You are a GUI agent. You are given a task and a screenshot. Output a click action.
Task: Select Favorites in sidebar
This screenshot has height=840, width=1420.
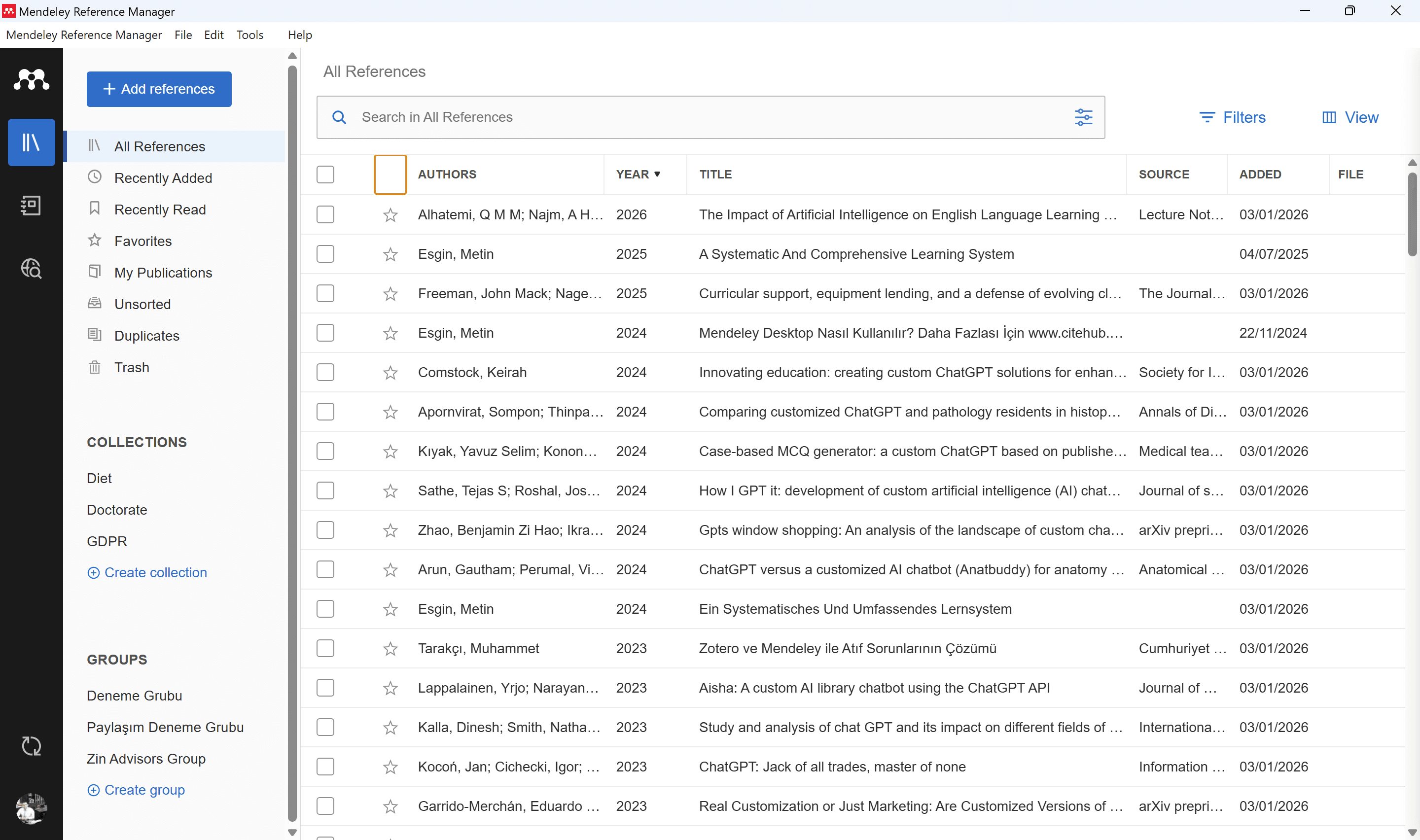click(x=176, y=241)
